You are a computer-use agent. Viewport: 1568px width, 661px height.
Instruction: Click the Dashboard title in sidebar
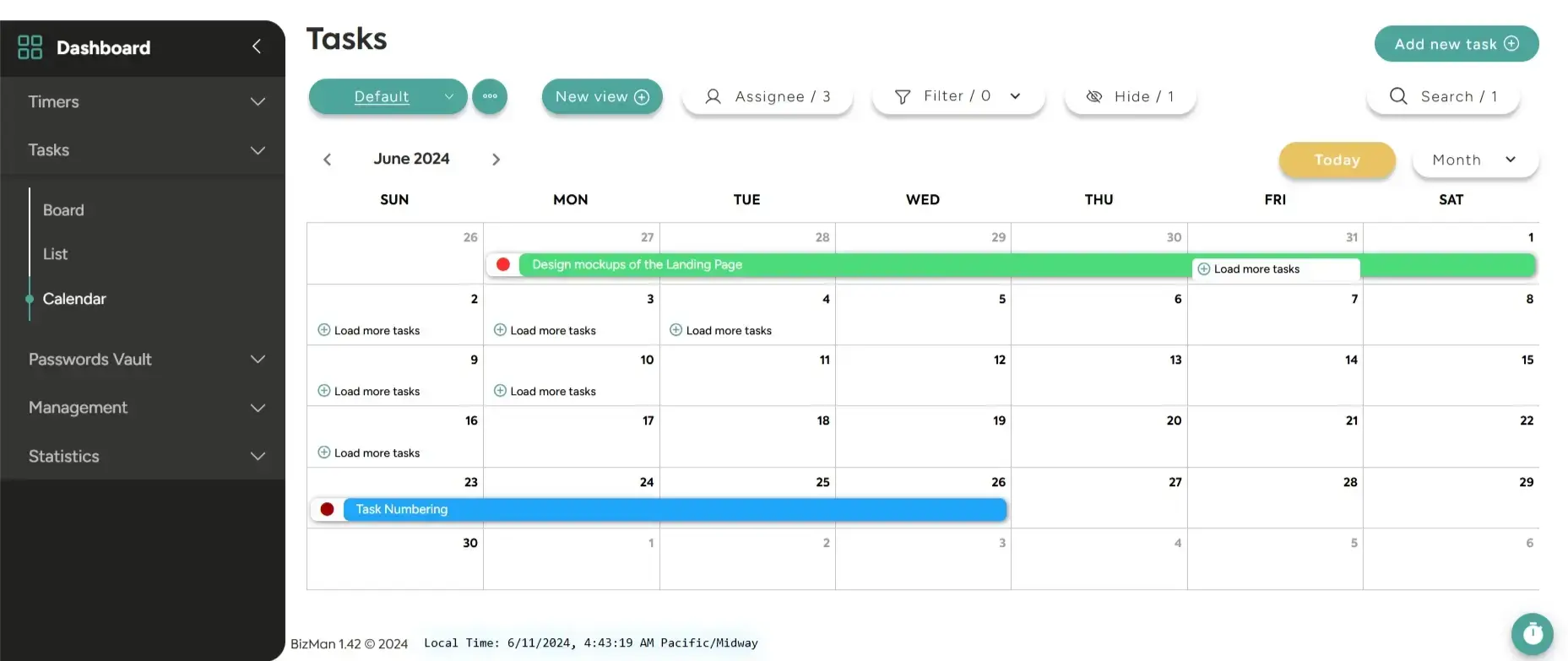click(x=104, y=47)
